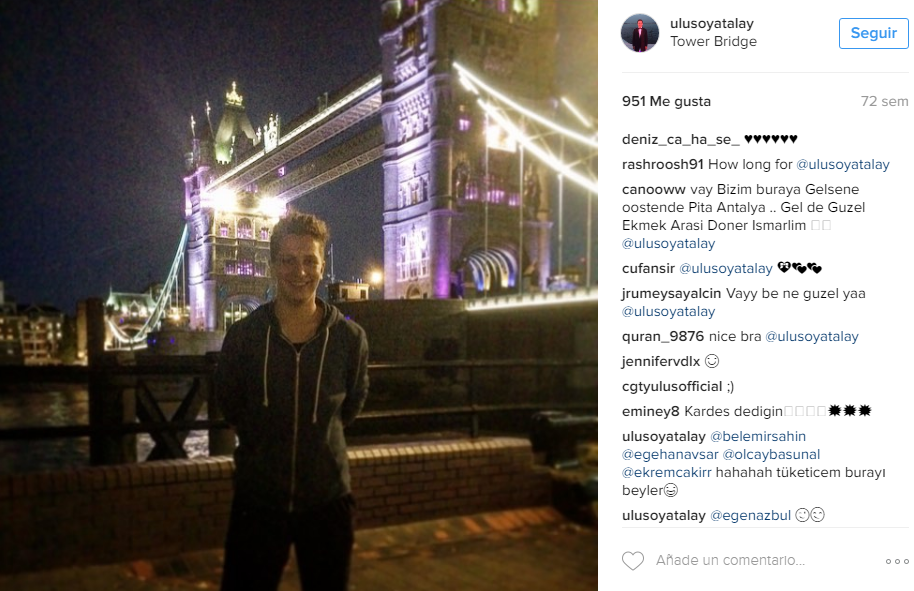Click the Tower Bridge night photo
The width and height of the screenshot is (914, 591).
coord(298,296)
